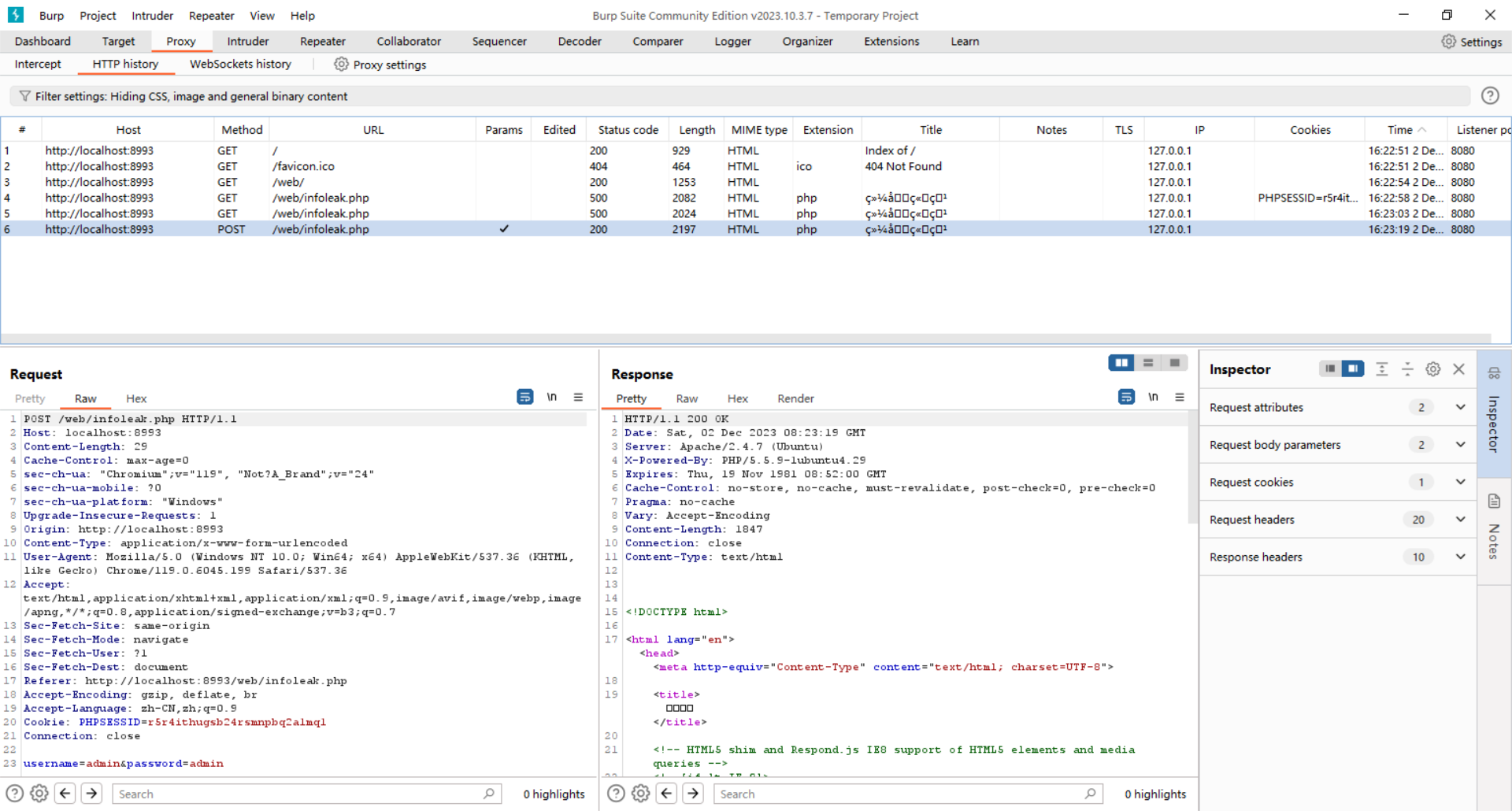Image resolution: width=1512 pixels, height=811 pixels.
Task: Expand the Request body parameters section
Action: click(x=1460, y=445)
